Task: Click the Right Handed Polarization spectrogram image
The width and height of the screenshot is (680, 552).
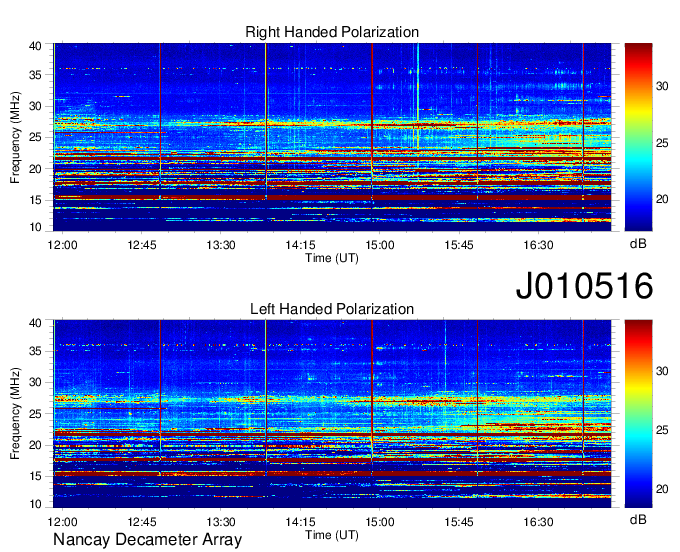Action: coord(332,137)
